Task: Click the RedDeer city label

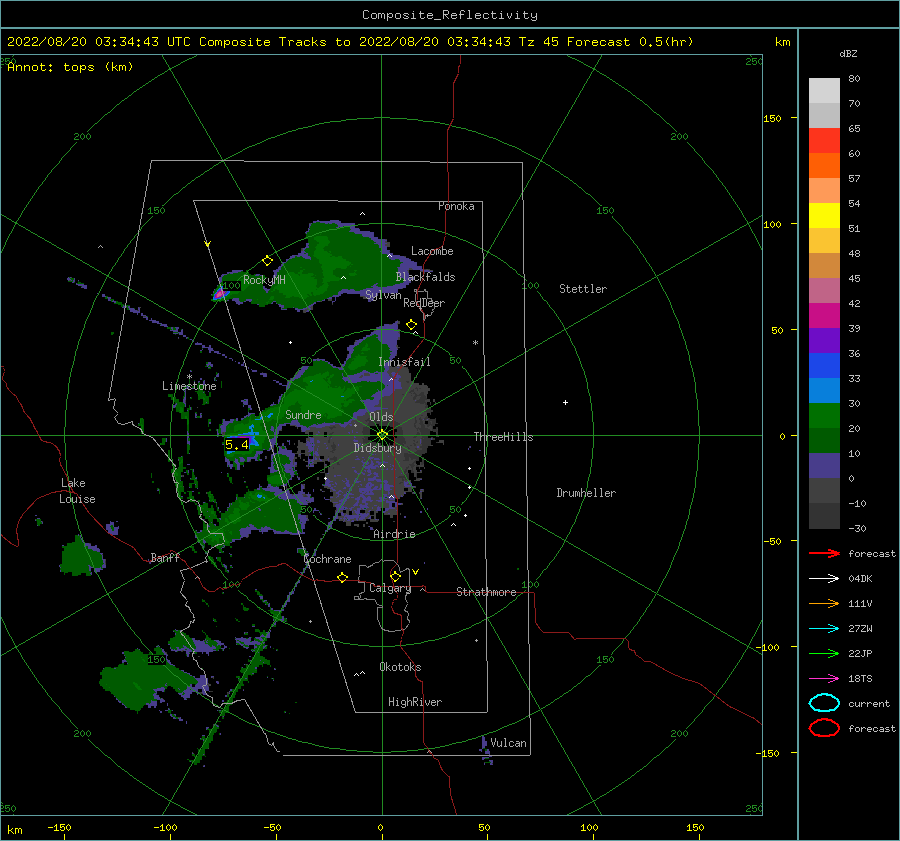Action: 424,303
